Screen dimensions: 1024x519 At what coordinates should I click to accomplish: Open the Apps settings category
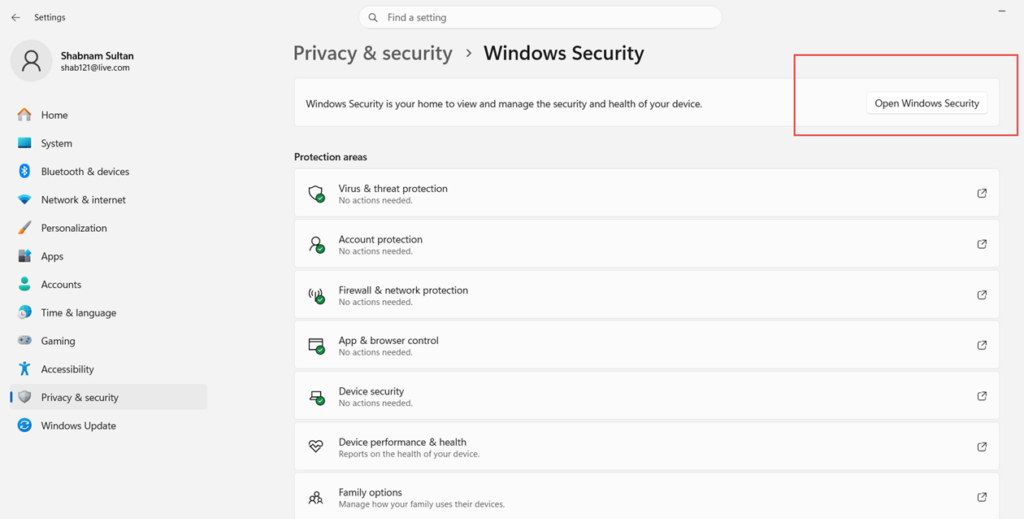108,256
